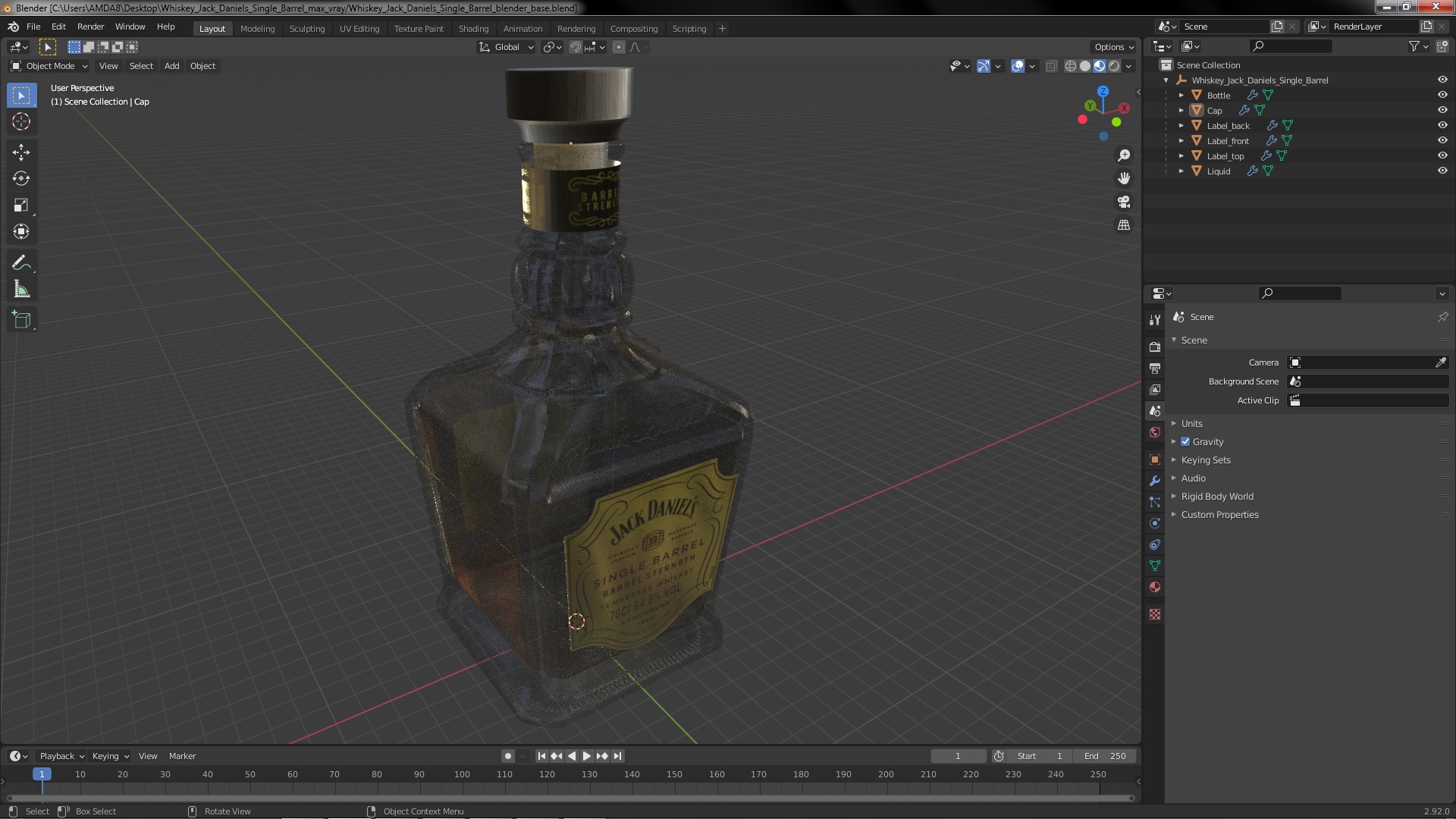Click the current frame number field
This screenshot has height=819, width=1456.
click(958, 756)
